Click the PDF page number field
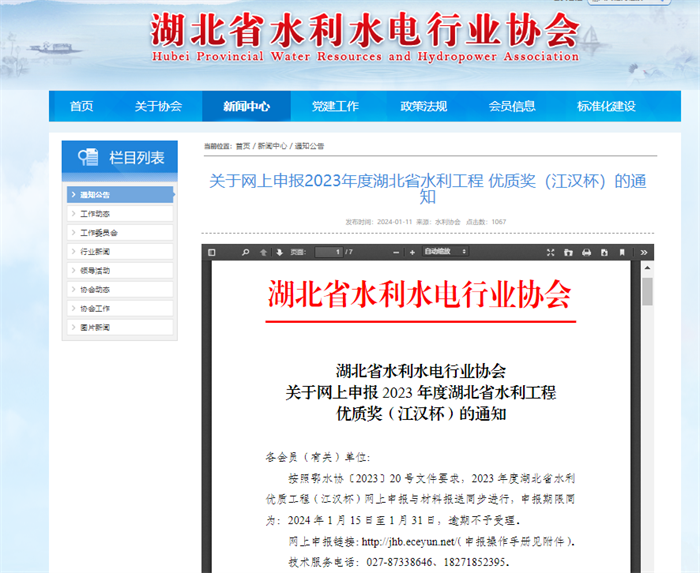 point(329,252)
